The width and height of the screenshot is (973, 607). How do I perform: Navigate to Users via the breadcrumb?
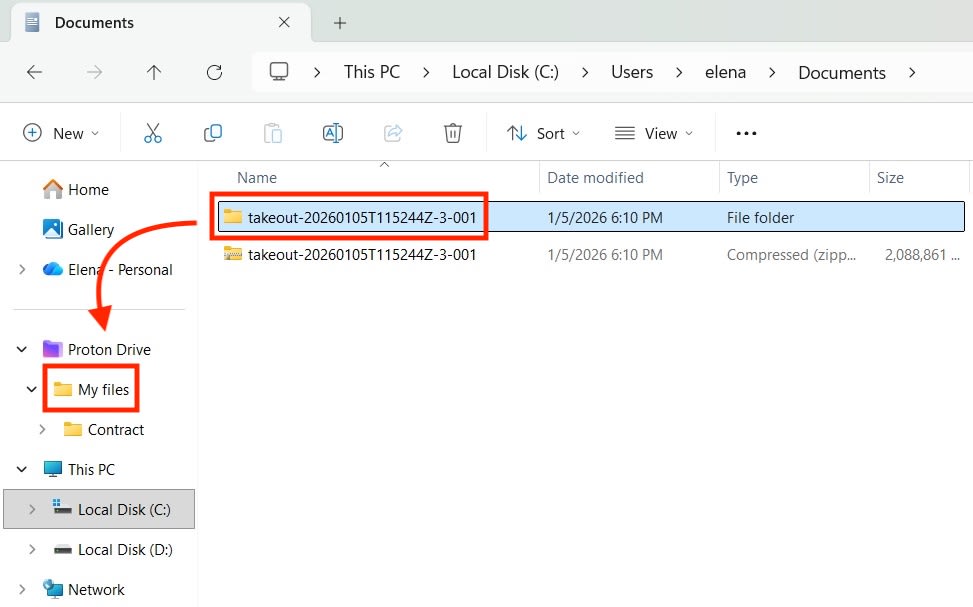pos(632,72)
